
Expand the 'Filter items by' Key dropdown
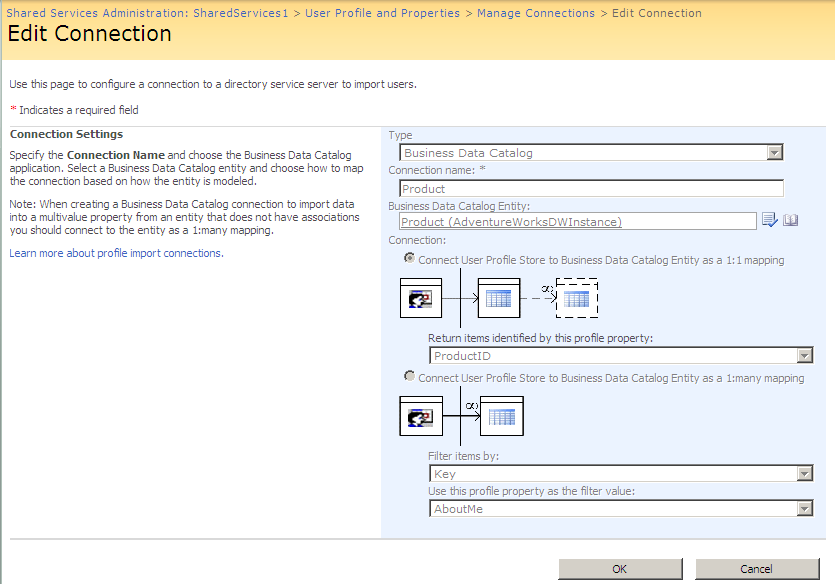click(x=620, y=474)
